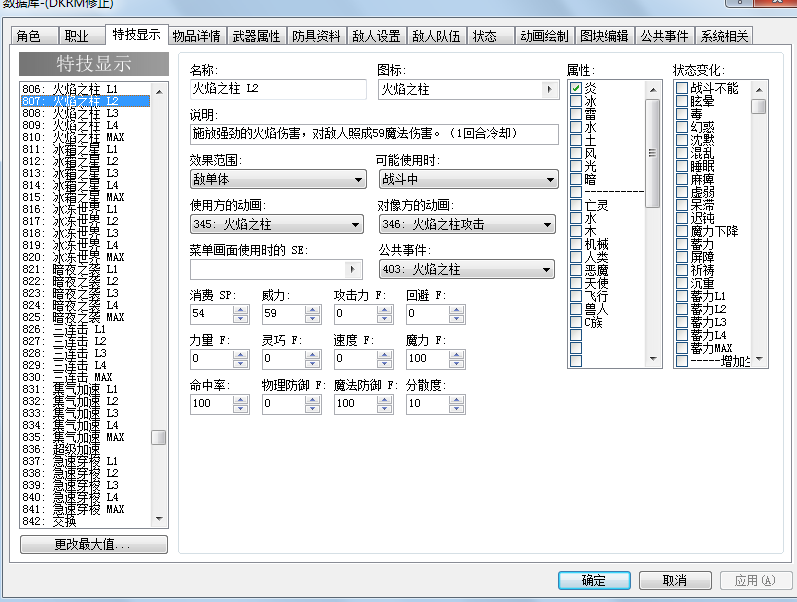Click the 说明 description field
This screenshot has height=602, width=797.
[374, 134]
